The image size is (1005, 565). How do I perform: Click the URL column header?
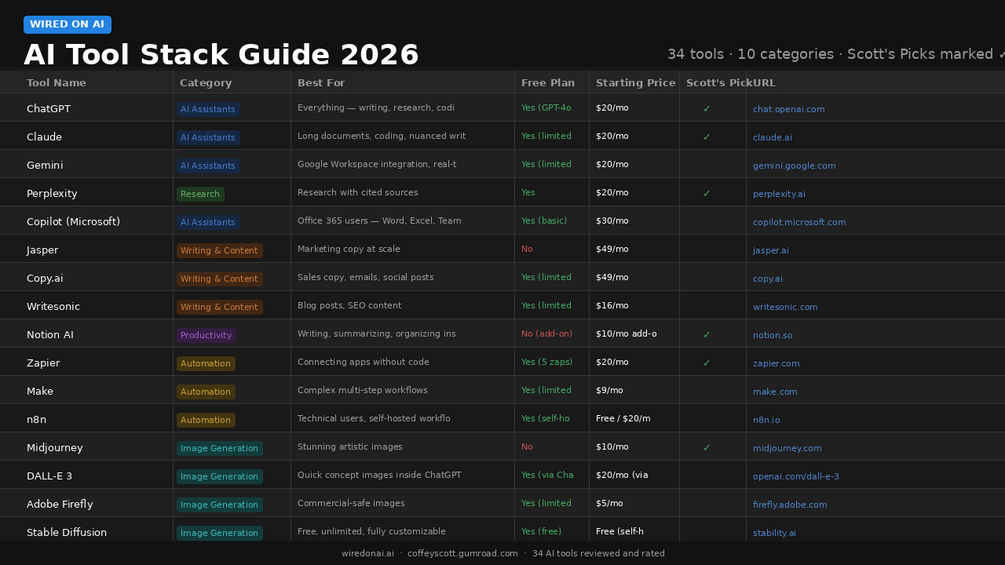(764, 83)
